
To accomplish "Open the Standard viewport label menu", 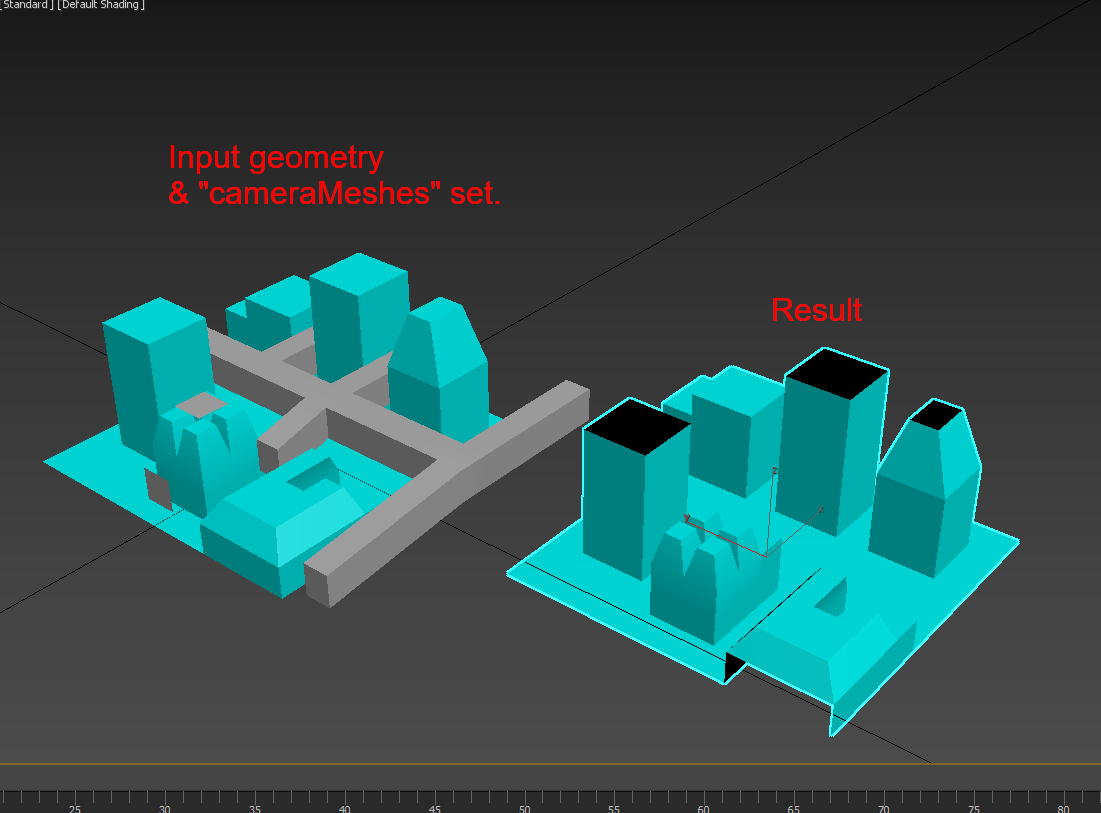I will pos(26,5).
